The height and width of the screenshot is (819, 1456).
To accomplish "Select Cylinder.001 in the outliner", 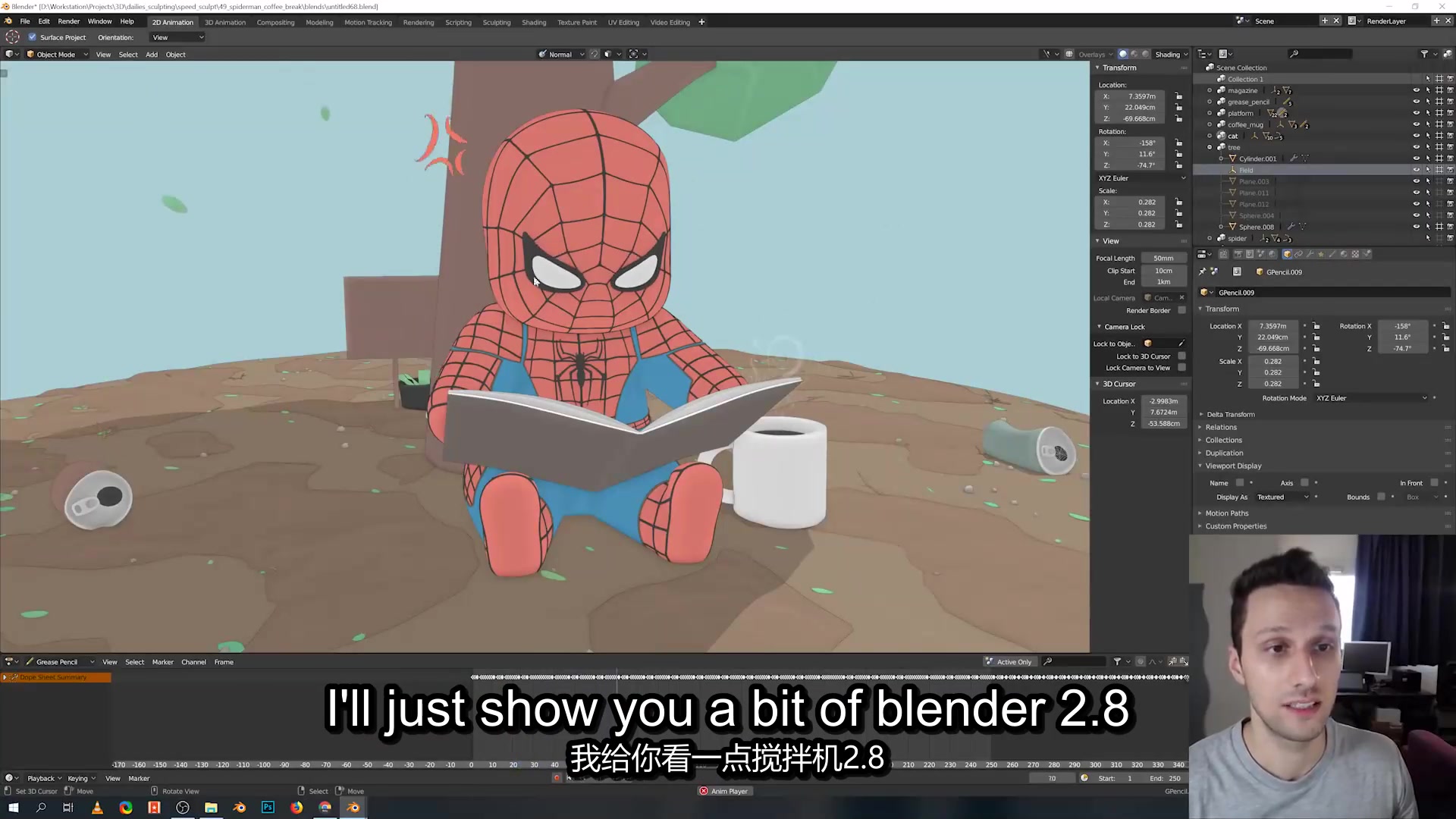I will tap(1257, 158).
